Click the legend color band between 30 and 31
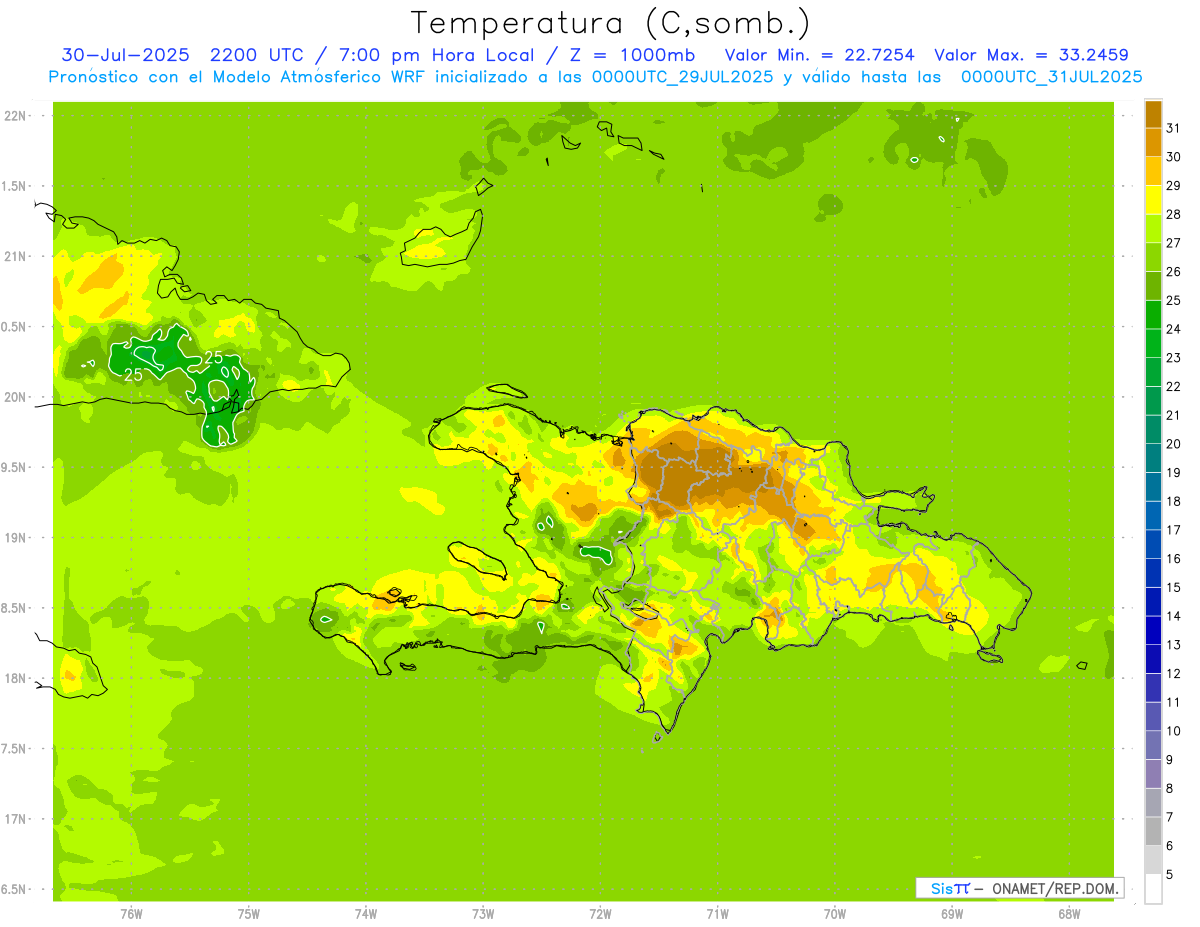Viewport: 1200px width, 927px height. point(1153,142)
